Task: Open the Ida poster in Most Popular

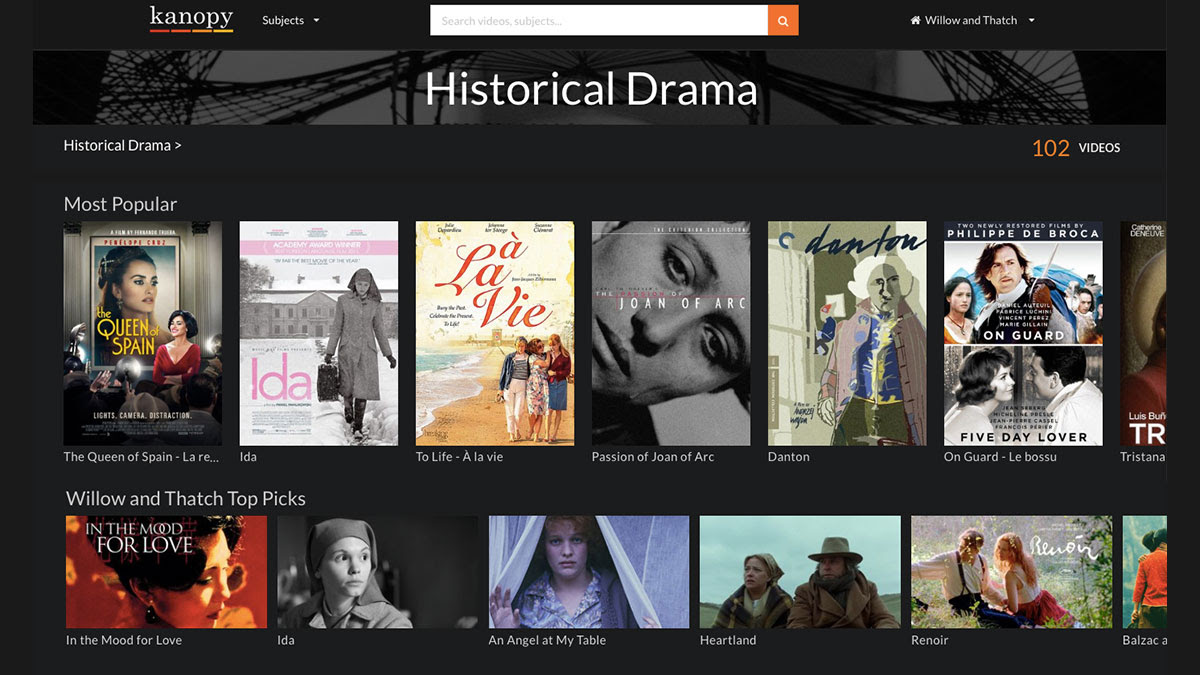Action: pos(319,333)
